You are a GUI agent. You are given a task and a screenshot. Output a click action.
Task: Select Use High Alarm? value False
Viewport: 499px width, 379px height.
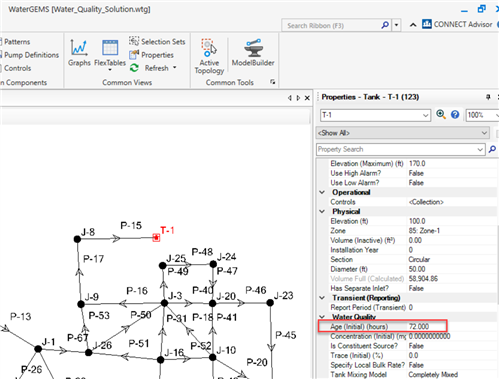[416, 173]
